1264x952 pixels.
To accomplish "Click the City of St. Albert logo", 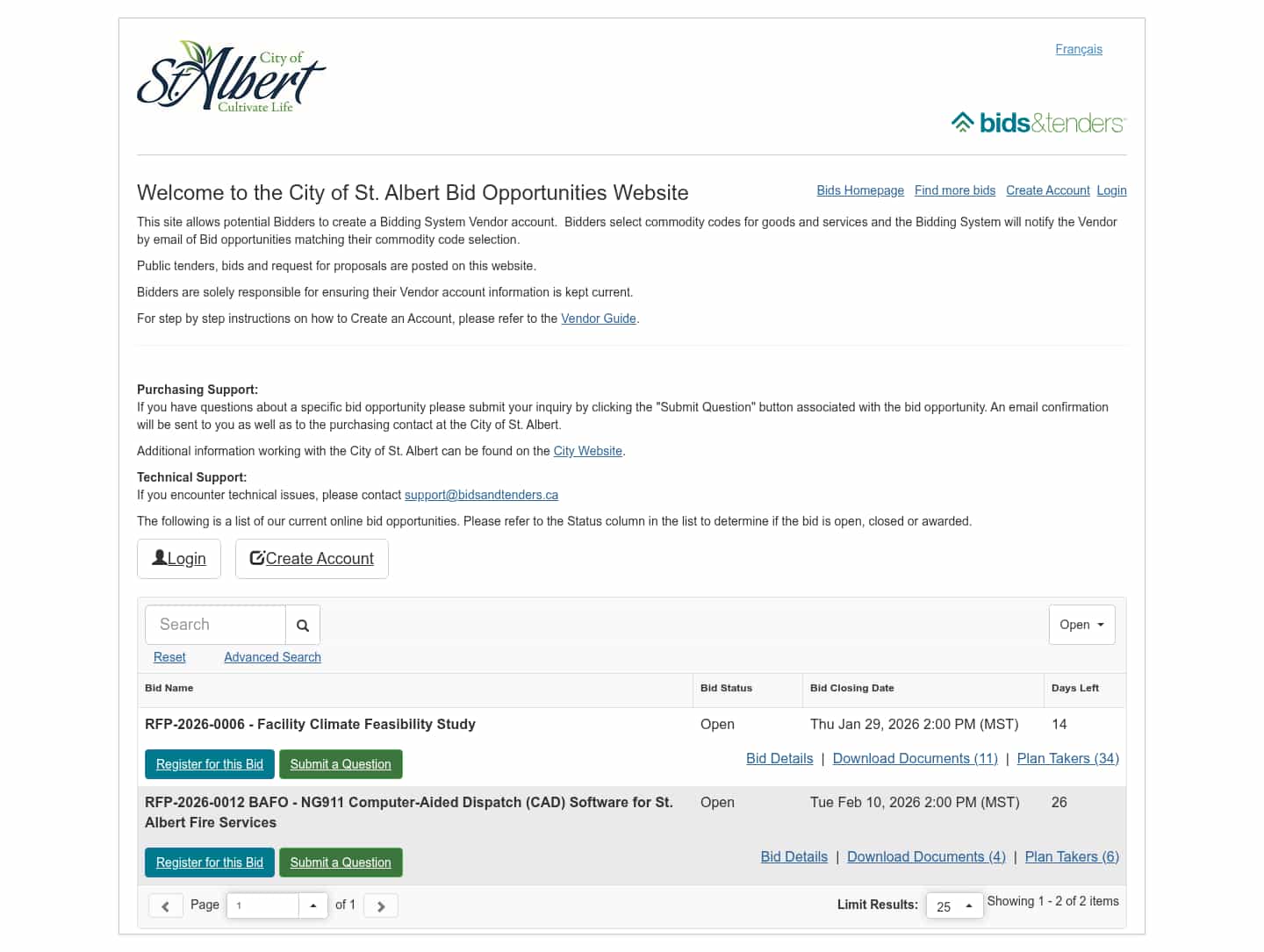I will pos(231,75).
